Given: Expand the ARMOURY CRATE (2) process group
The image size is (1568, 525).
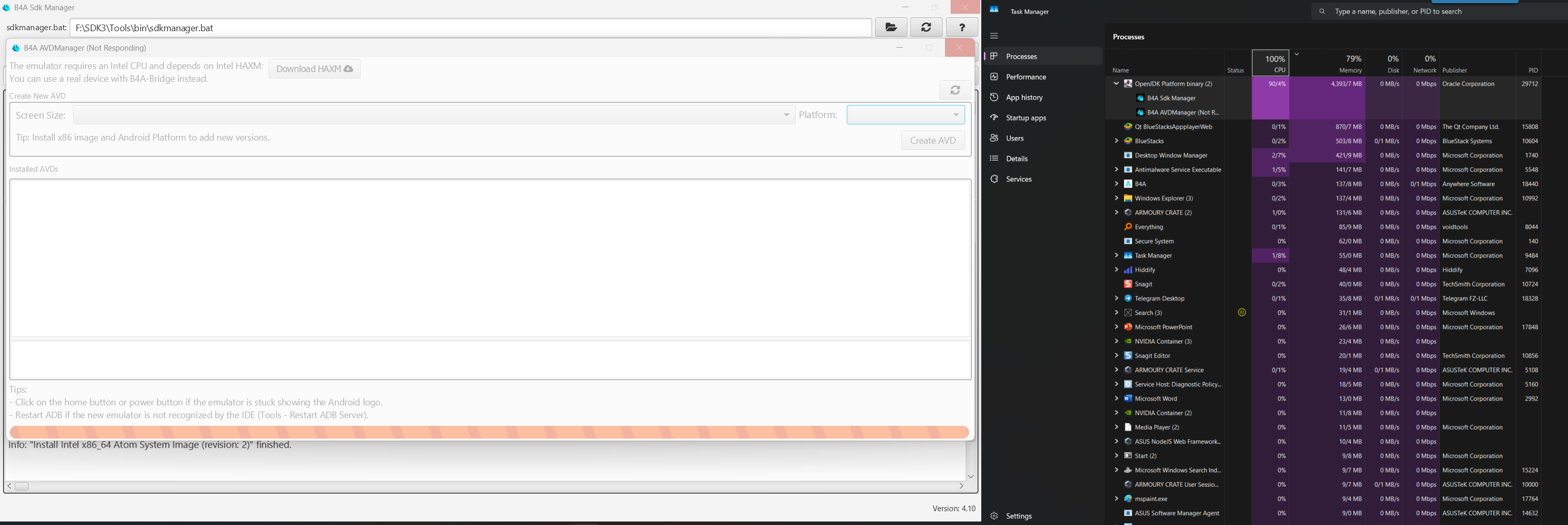Looking at the screenshot, I should (x=1116, y=213).
